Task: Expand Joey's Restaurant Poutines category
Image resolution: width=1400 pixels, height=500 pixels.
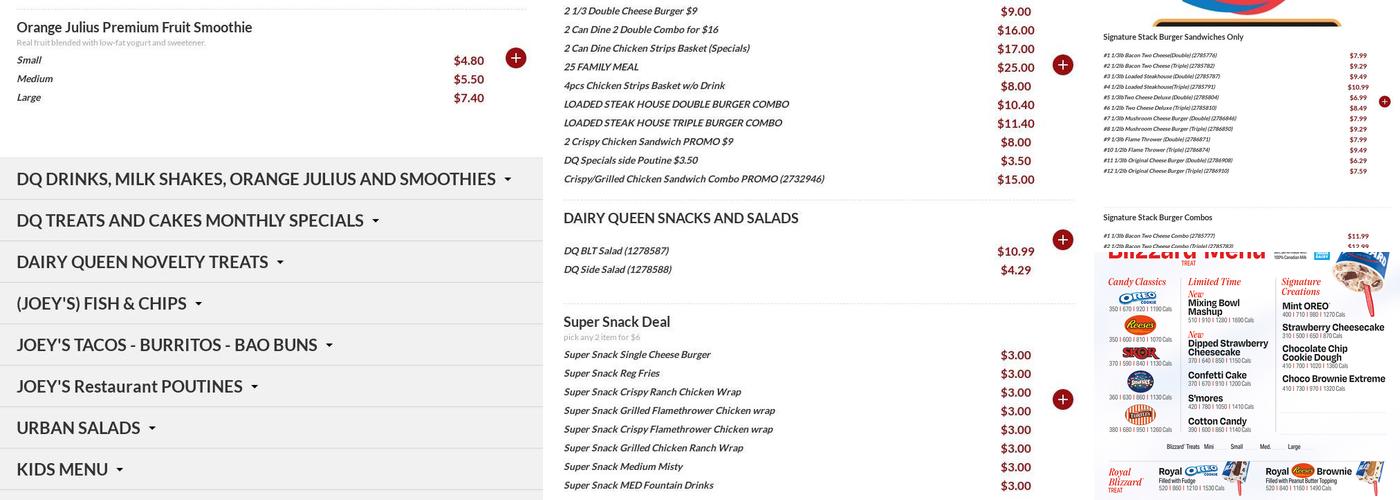Action: (137, 387)
